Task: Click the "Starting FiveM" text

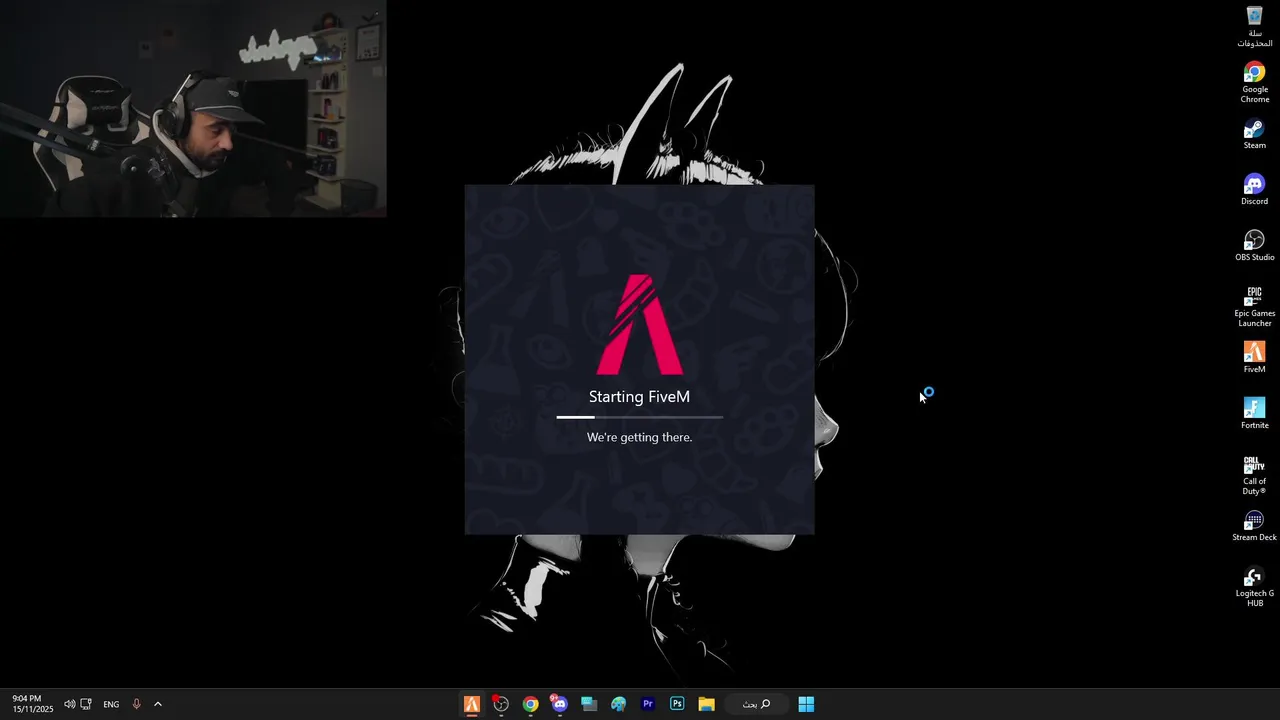Action: coord(639,397)
